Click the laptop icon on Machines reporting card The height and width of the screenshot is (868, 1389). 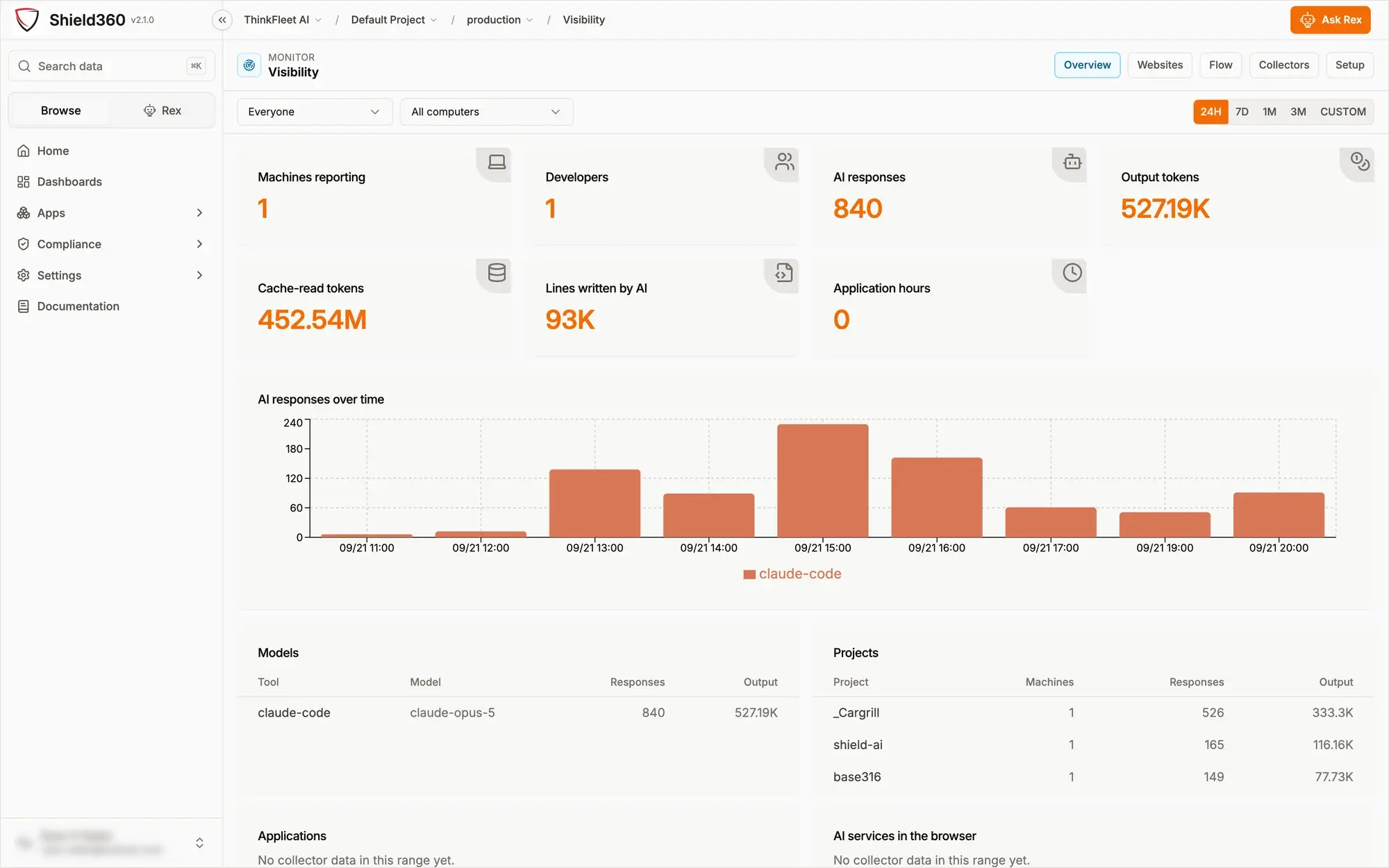[x=497, y=162]
